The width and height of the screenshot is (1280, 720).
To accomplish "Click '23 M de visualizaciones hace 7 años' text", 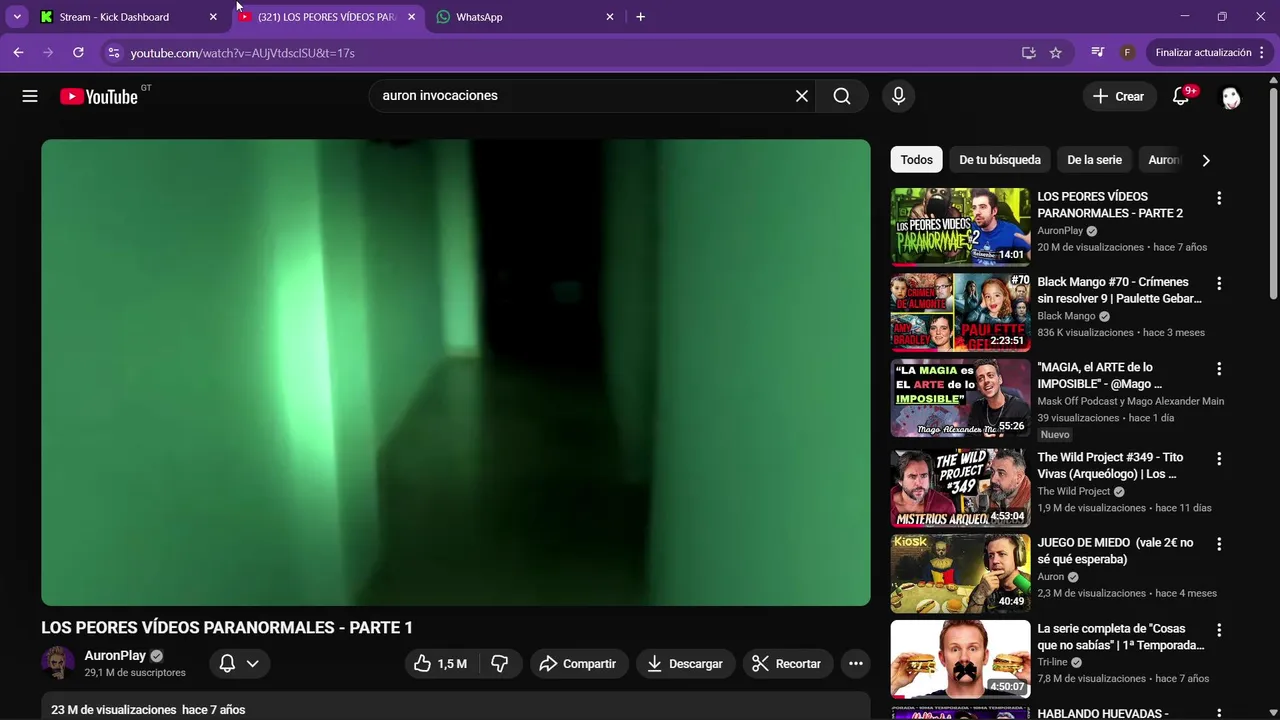I will tap(148, 710).
